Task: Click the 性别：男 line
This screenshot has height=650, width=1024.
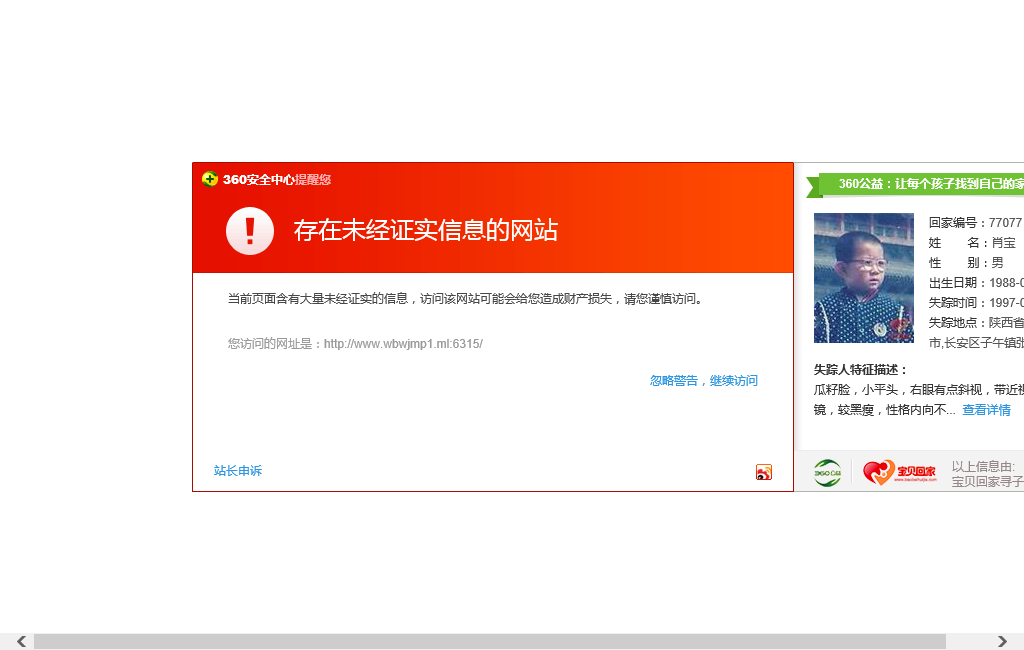Action: 966,263
